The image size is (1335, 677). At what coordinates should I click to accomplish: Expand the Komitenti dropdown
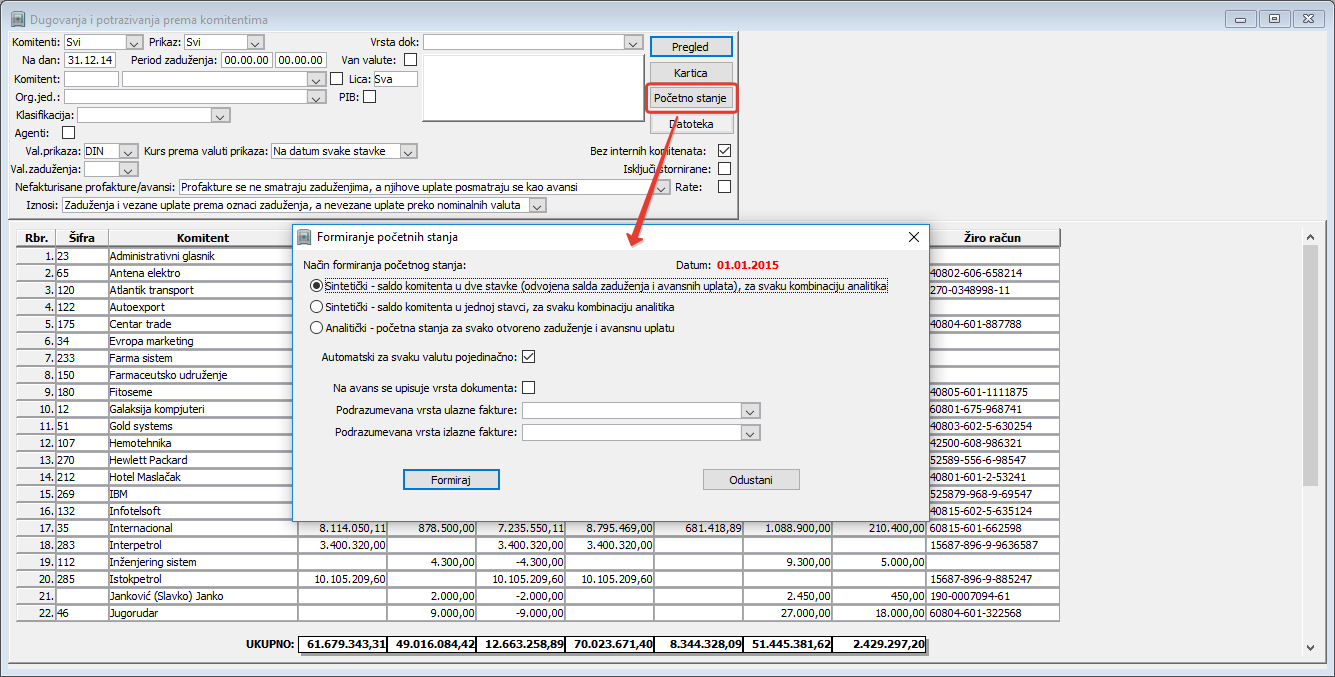[134, 42]
